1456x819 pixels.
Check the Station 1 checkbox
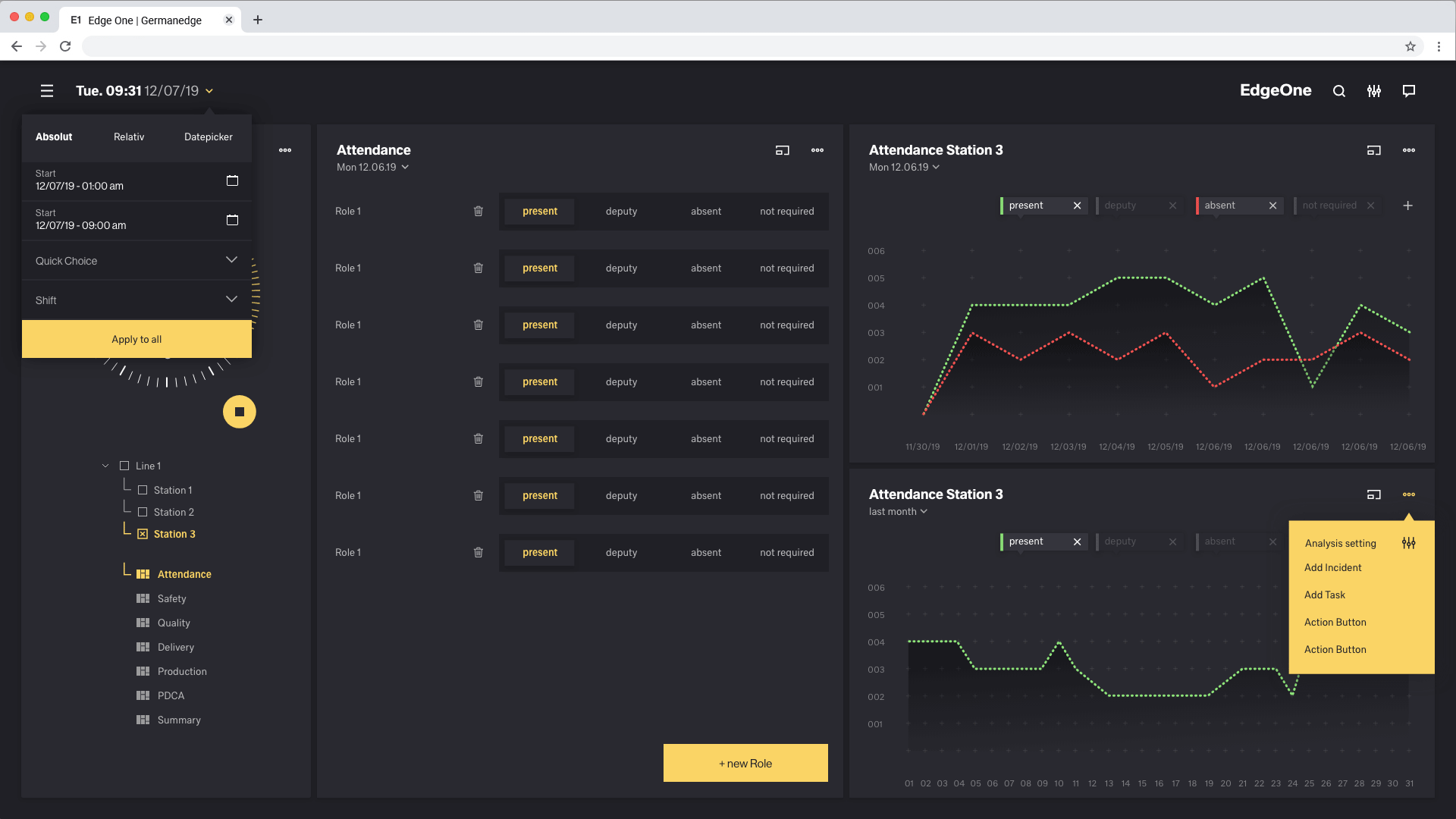(143, 490)
